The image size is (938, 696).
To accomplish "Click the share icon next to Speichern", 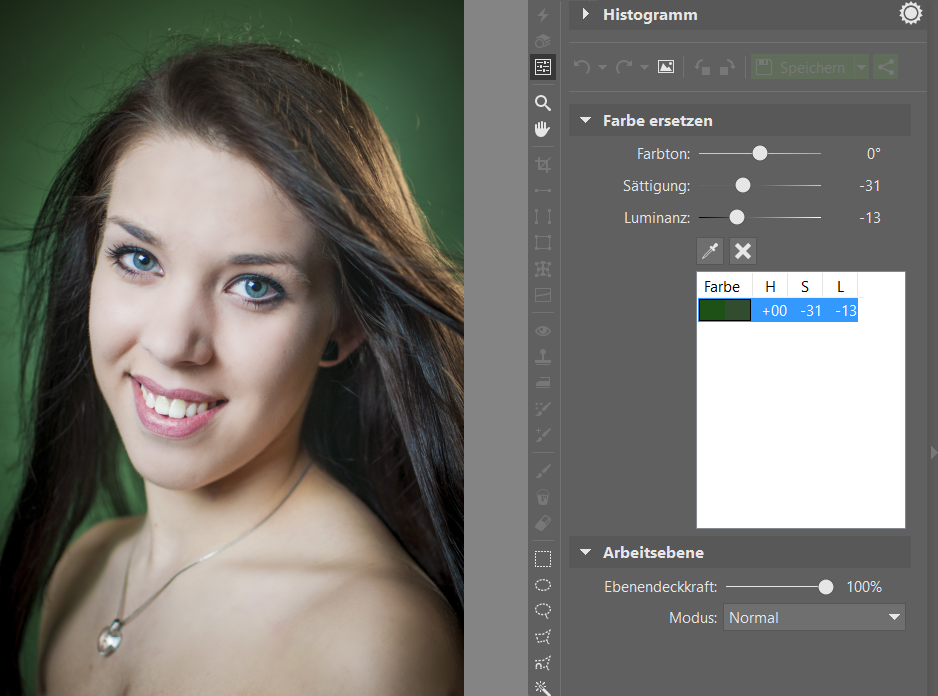I will coord(886,67).
